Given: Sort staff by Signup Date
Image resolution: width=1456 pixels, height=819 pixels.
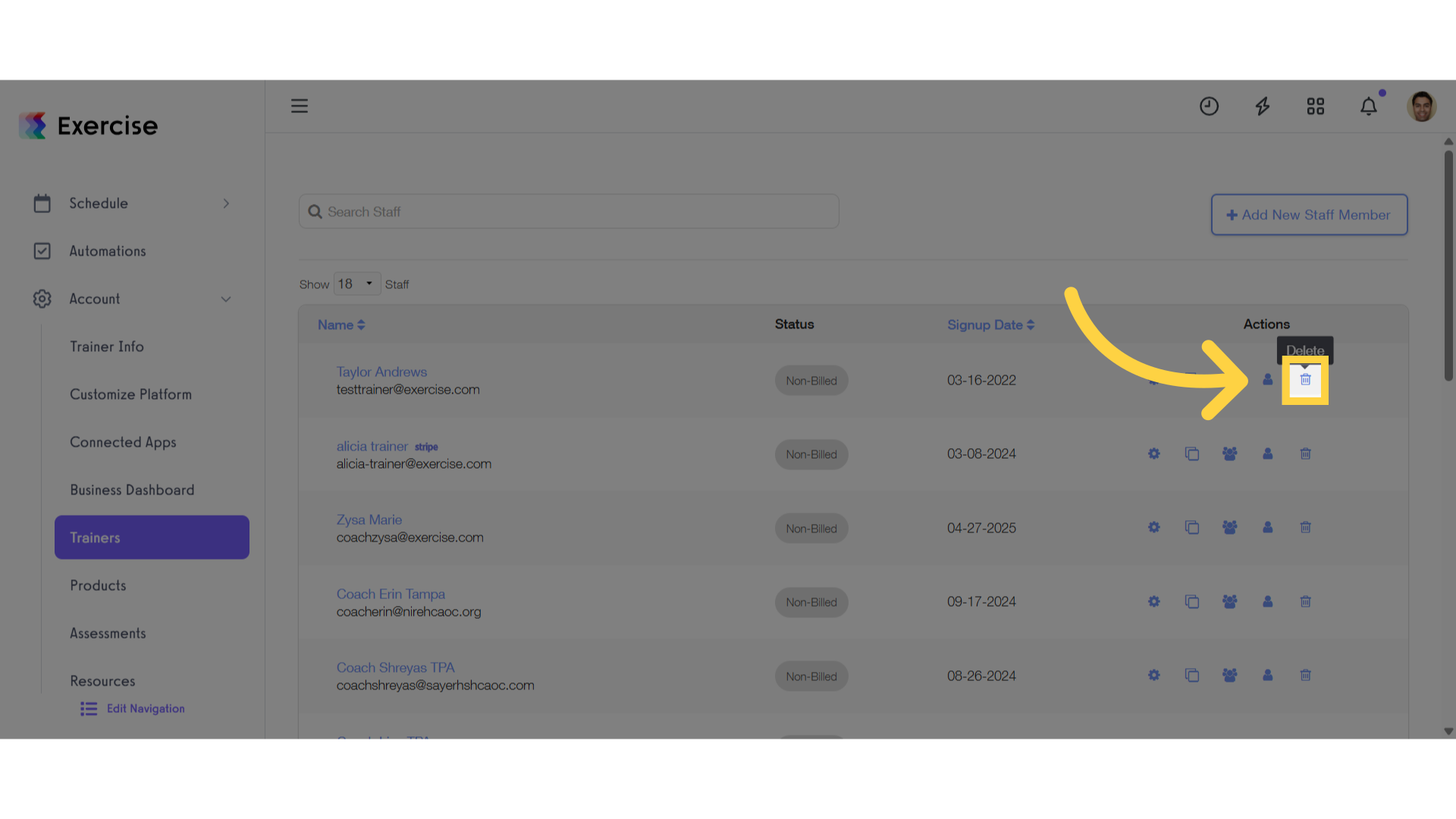Looking at the screenshot, I should pyautogui.click(x=990, y=325).
